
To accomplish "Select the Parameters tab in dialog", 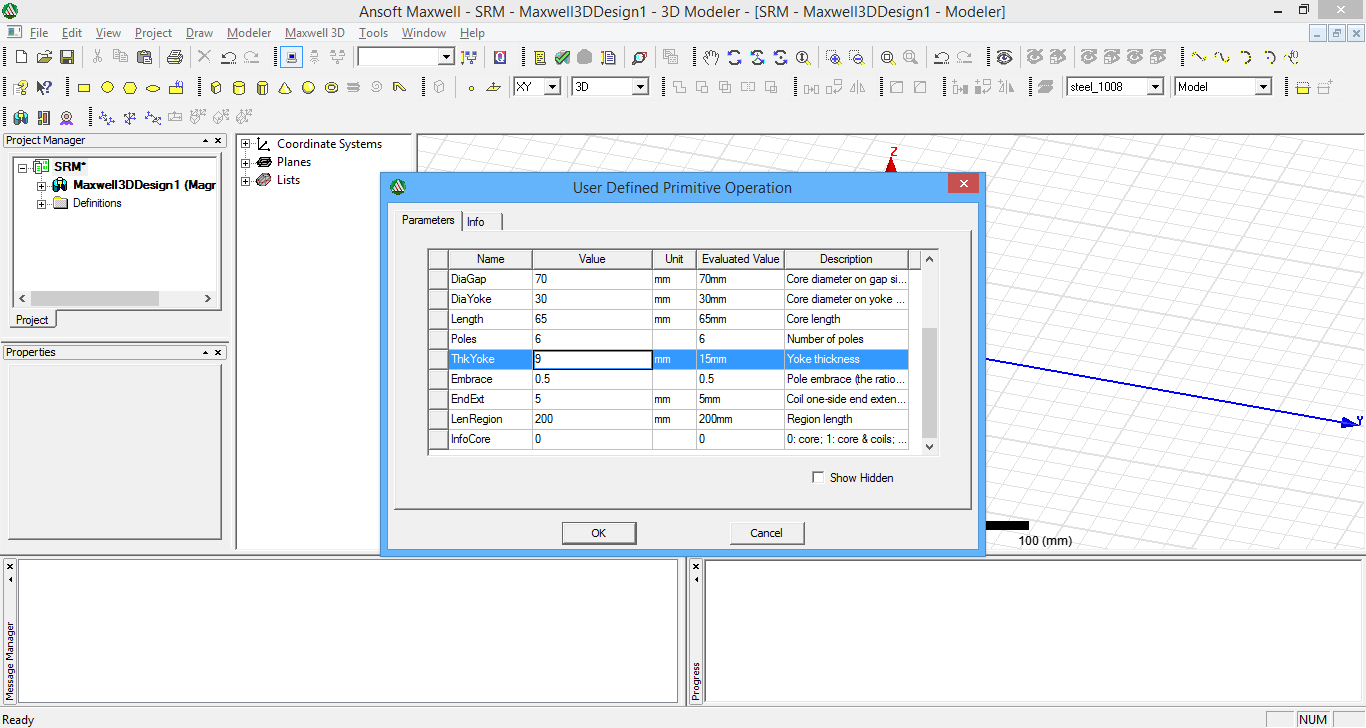I will pyautogui.click(x=428, y=220).
